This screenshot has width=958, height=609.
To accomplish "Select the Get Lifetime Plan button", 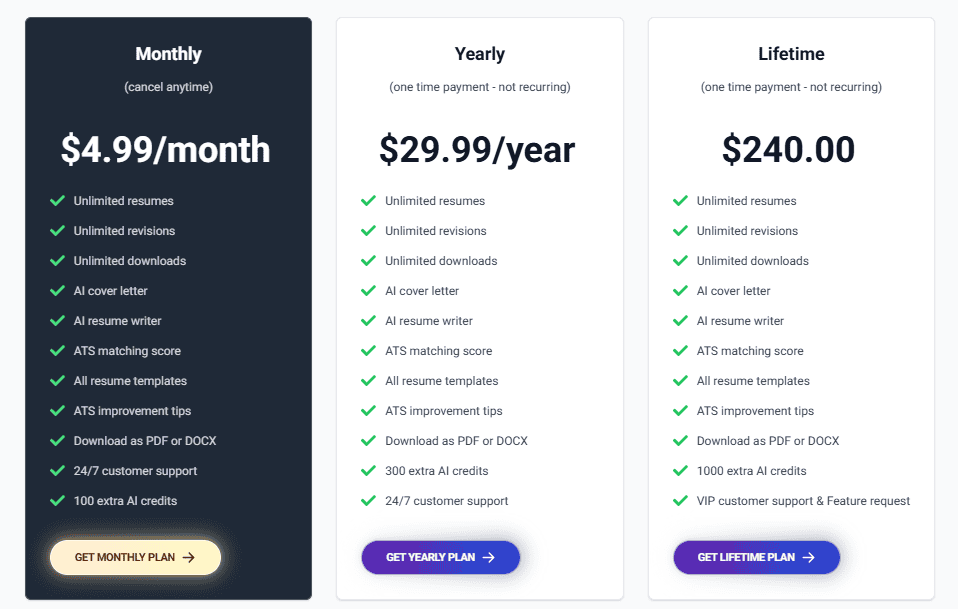I will (x=756, y=557).
